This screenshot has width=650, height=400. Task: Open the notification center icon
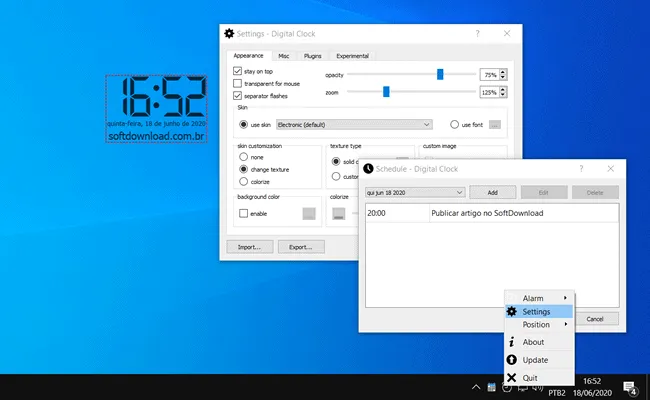tap(630, 388)
